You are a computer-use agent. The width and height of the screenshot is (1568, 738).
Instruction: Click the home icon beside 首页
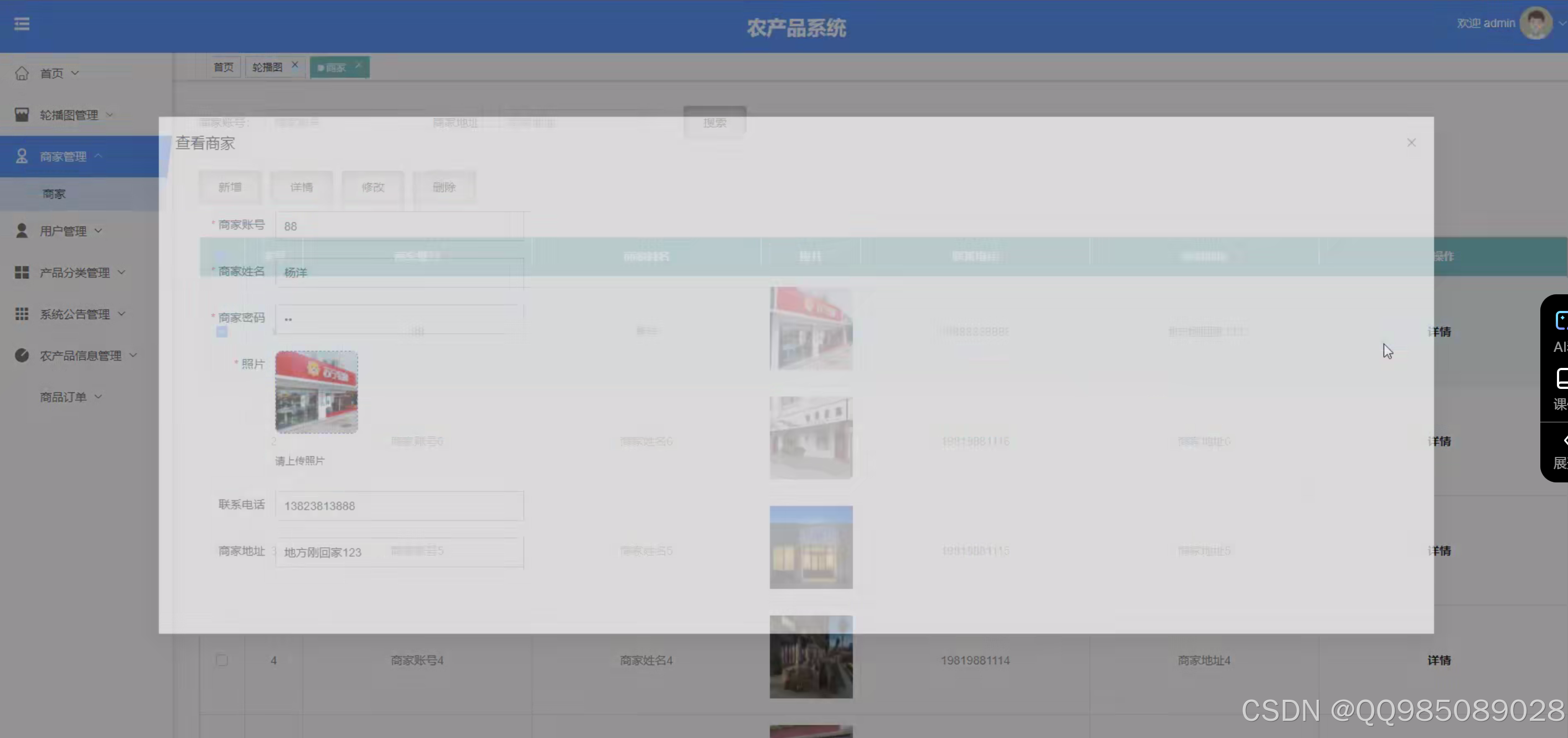22,74
